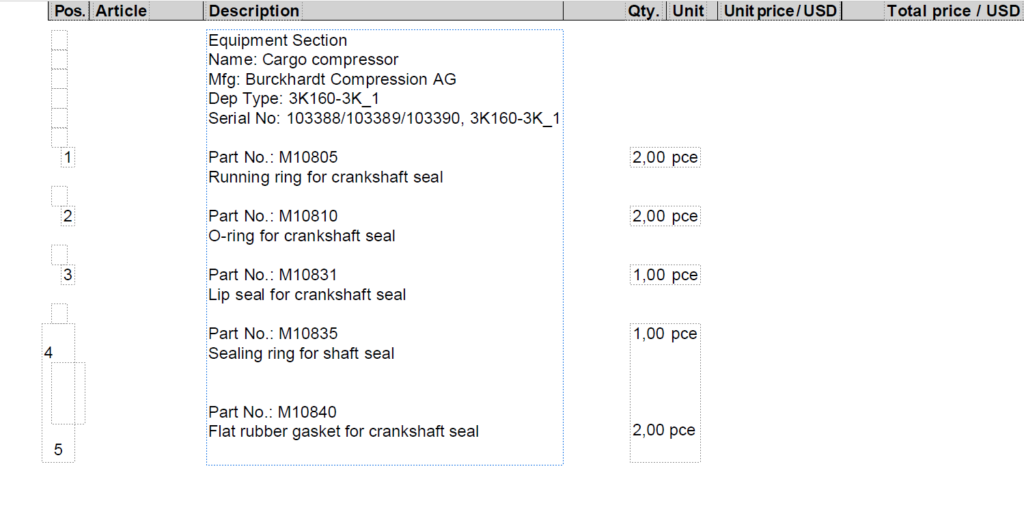The width and height of the screenshot is (1024, 514).
Task: Select the Description column header
Action: click(253, 11)
